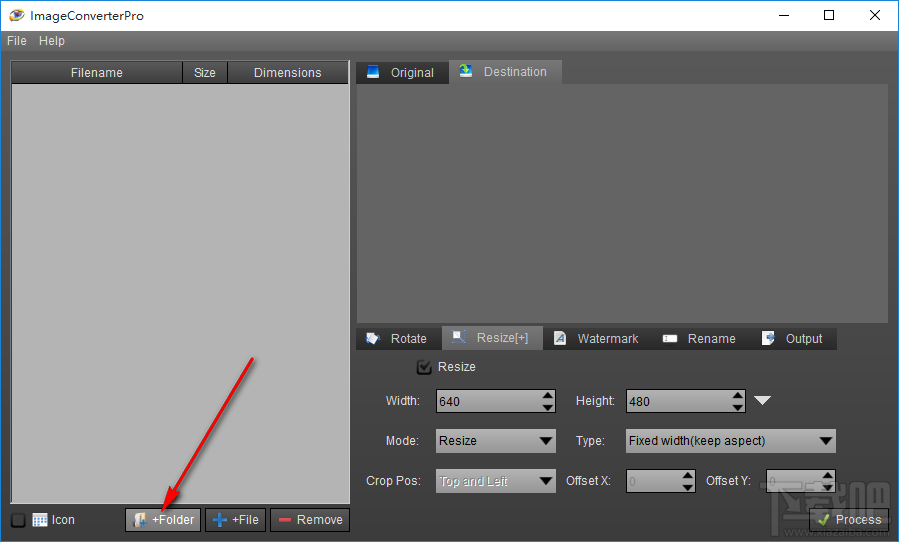Expand the Type dropdown
The height and width of the screenshot is (542, 899).
click(x=730, y=441)
